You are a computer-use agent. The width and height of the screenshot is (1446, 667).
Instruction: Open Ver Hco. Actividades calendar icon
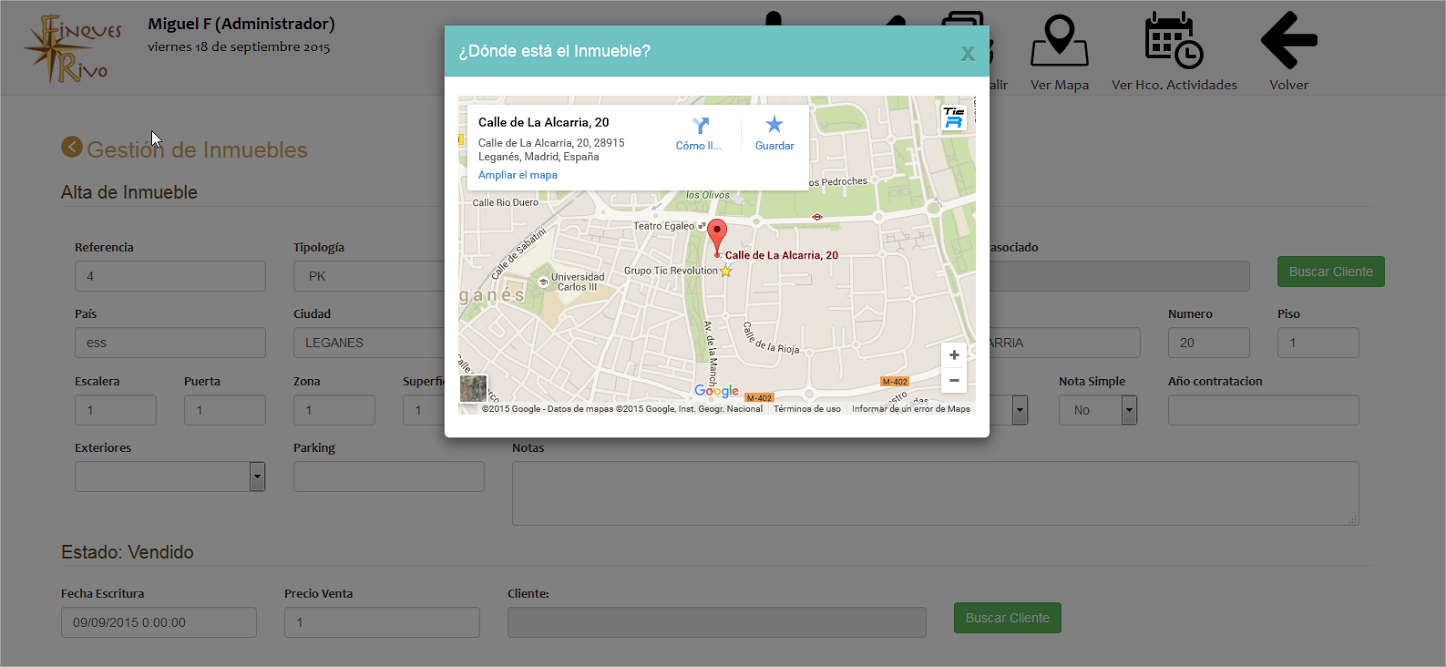tap(1173, 42)
